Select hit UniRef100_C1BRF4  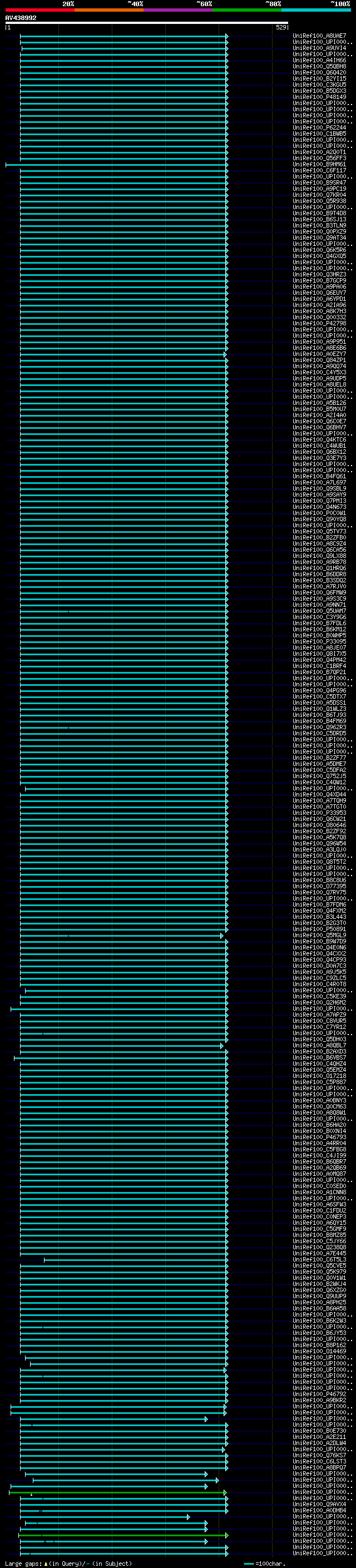(319, 666)
